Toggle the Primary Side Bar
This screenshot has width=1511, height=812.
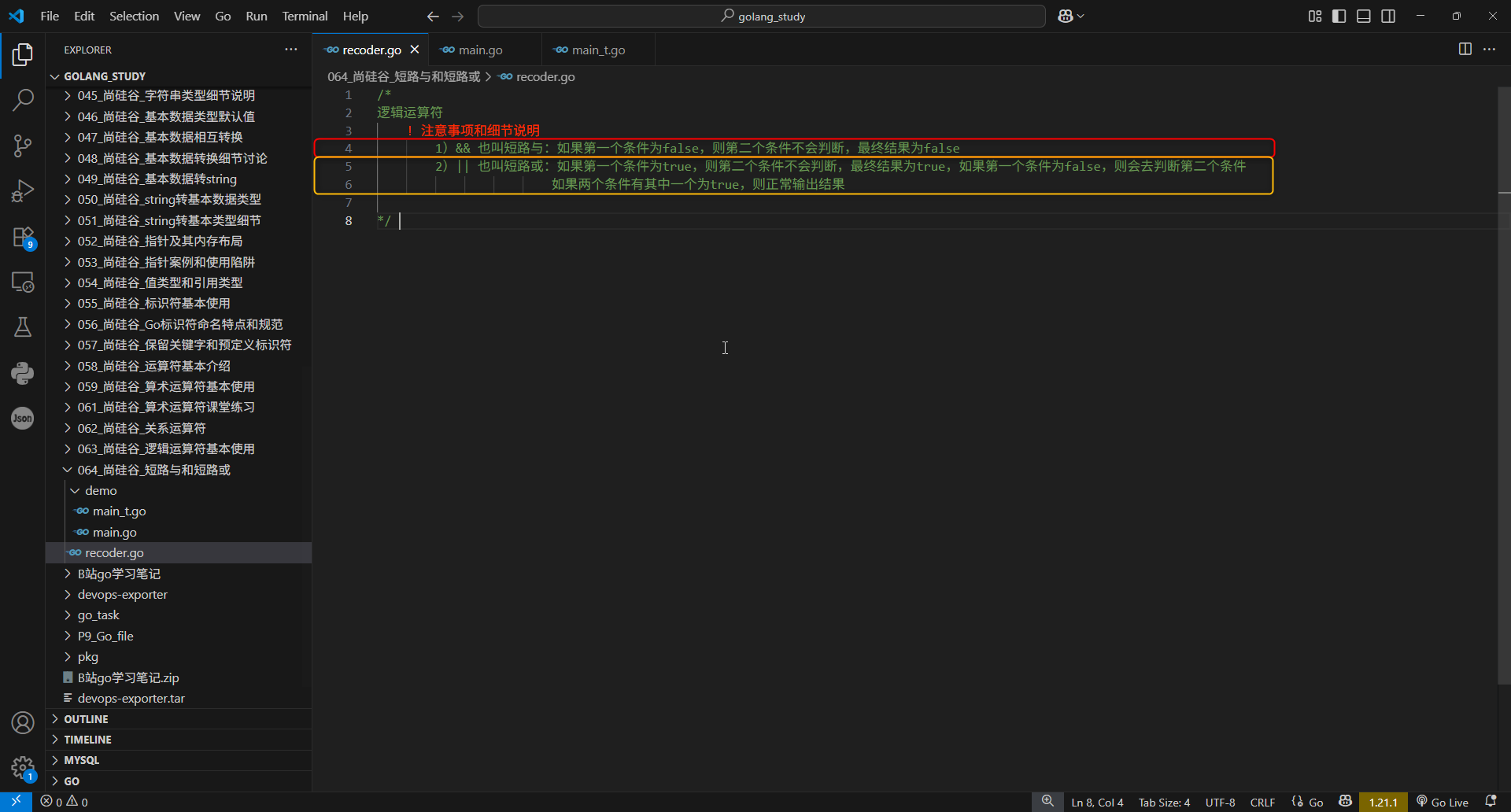coord(1339,16)
